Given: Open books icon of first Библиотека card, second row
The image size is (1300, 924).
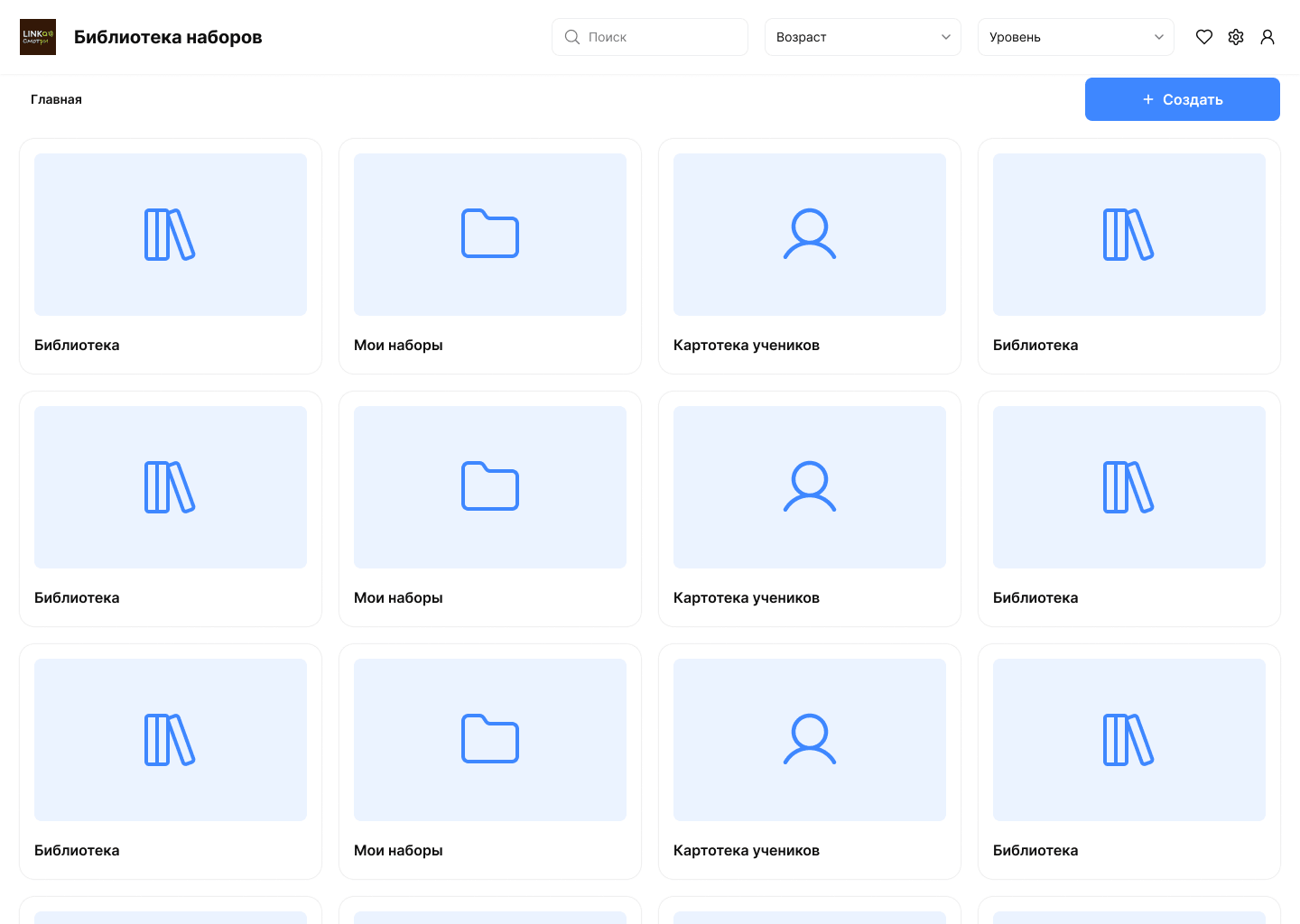Looking at the screenshot, I should click(170, 487).
